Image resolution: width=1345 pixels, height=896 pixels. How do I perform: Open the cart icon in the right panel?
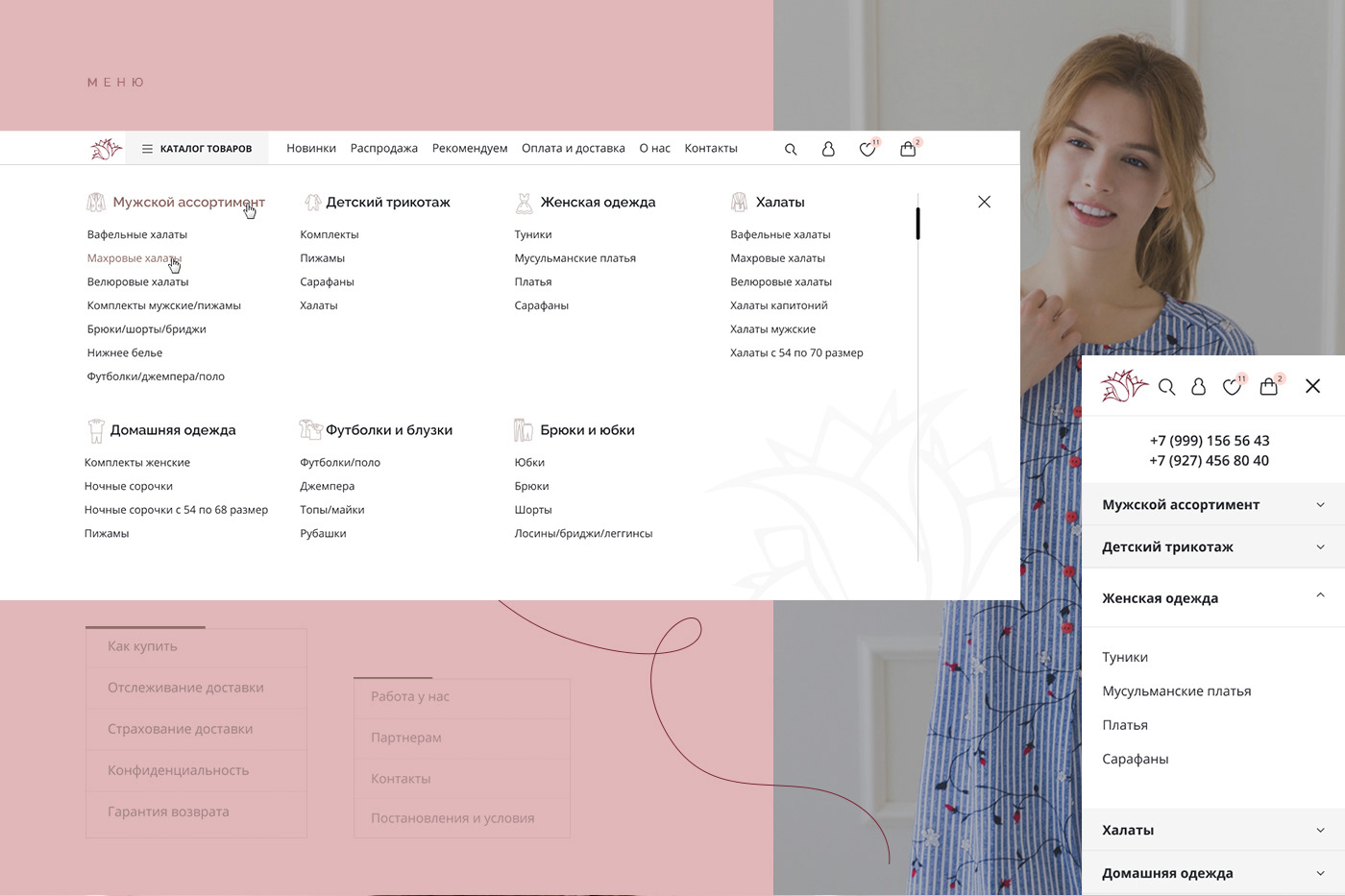(1268, 387)
